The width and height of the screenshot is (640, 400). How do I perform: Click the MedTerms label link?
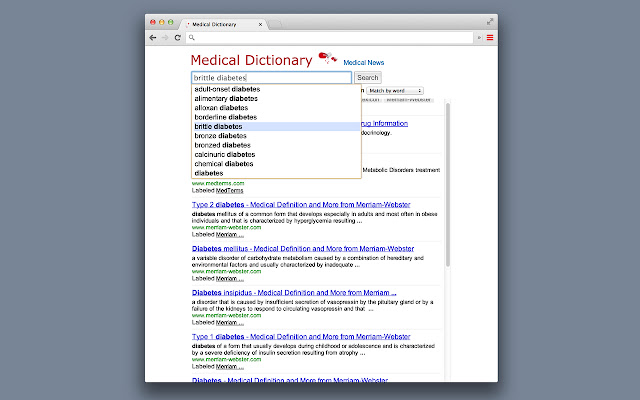click(229, 191)
